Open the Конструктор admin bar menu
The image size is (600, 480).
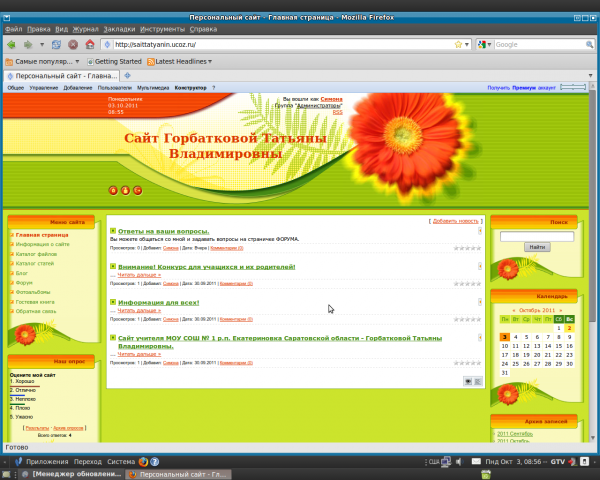coord(190,88)
